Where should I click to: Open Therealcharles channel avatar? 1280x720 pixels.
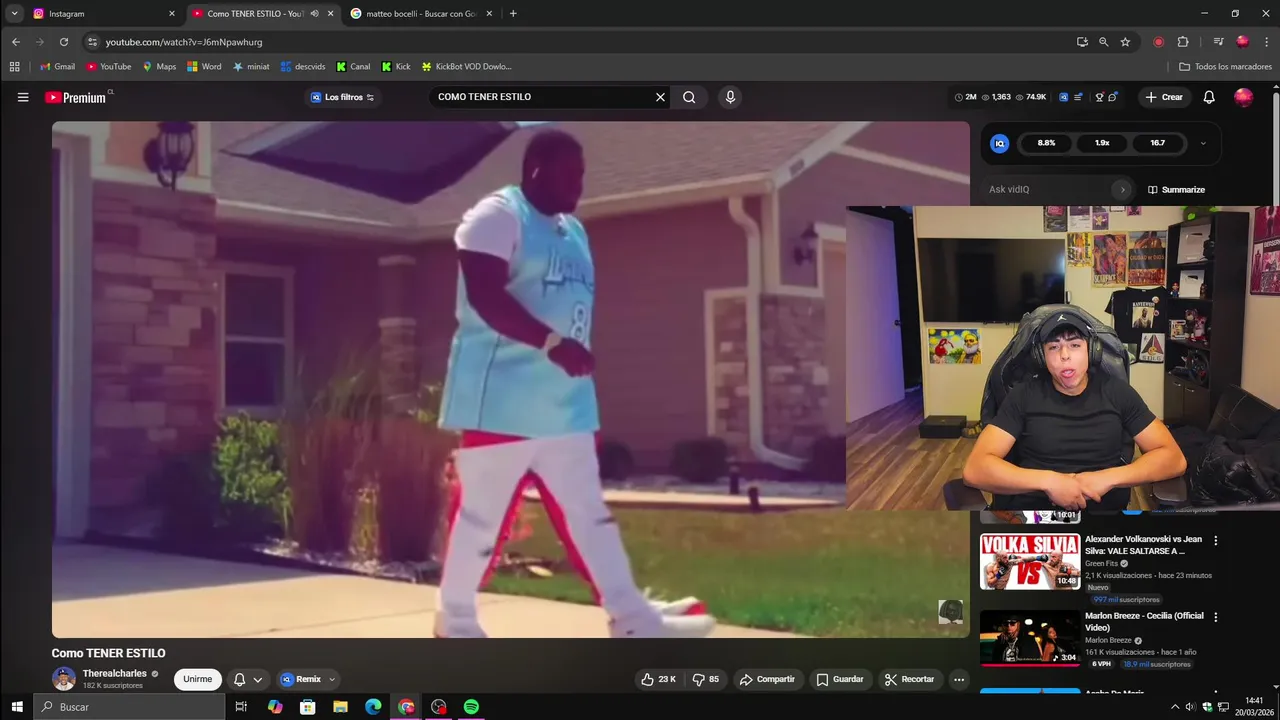pos(64,679)
